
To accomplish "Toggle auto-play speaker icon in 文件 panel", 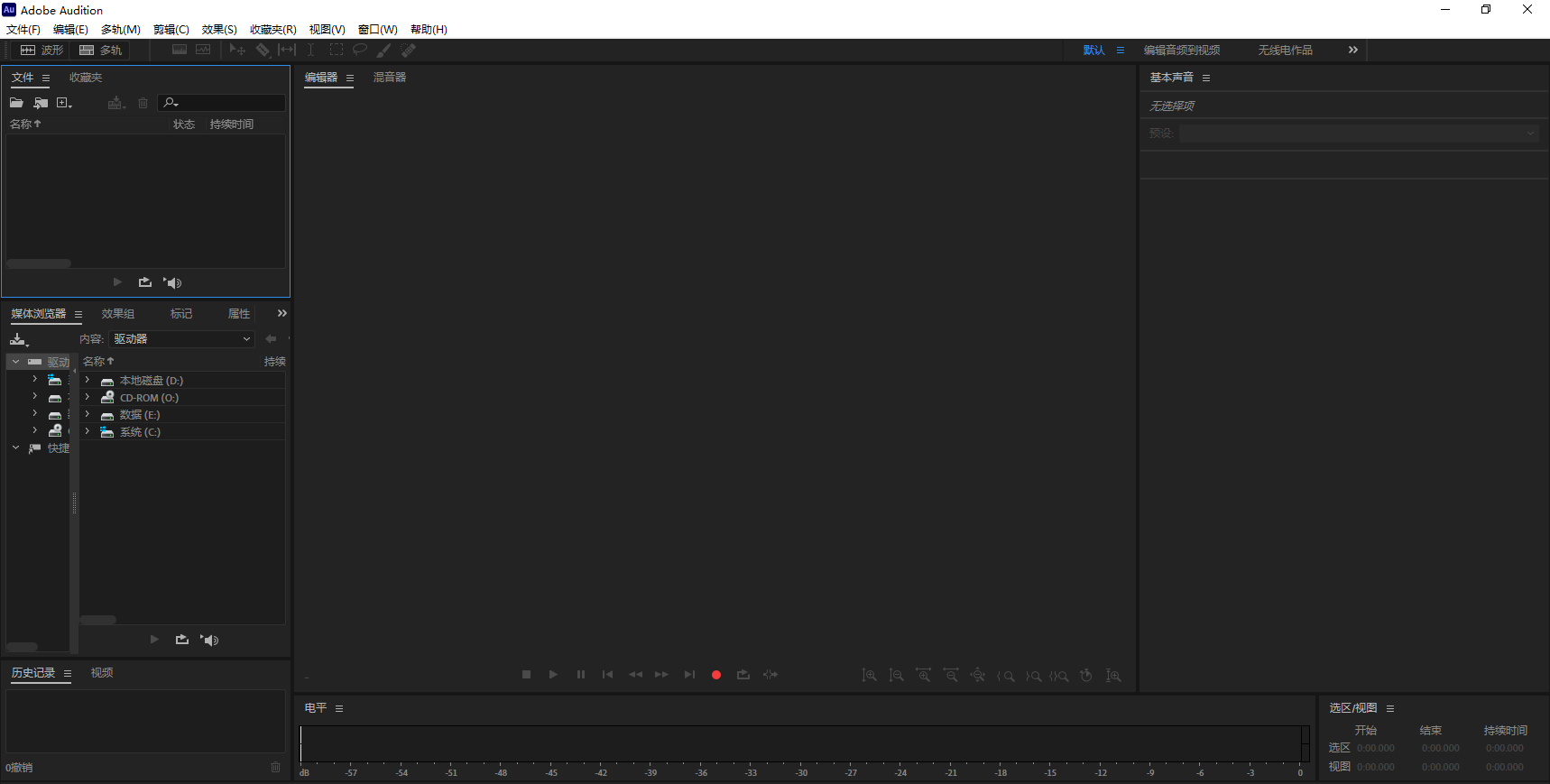I will (x=173, y=282).
